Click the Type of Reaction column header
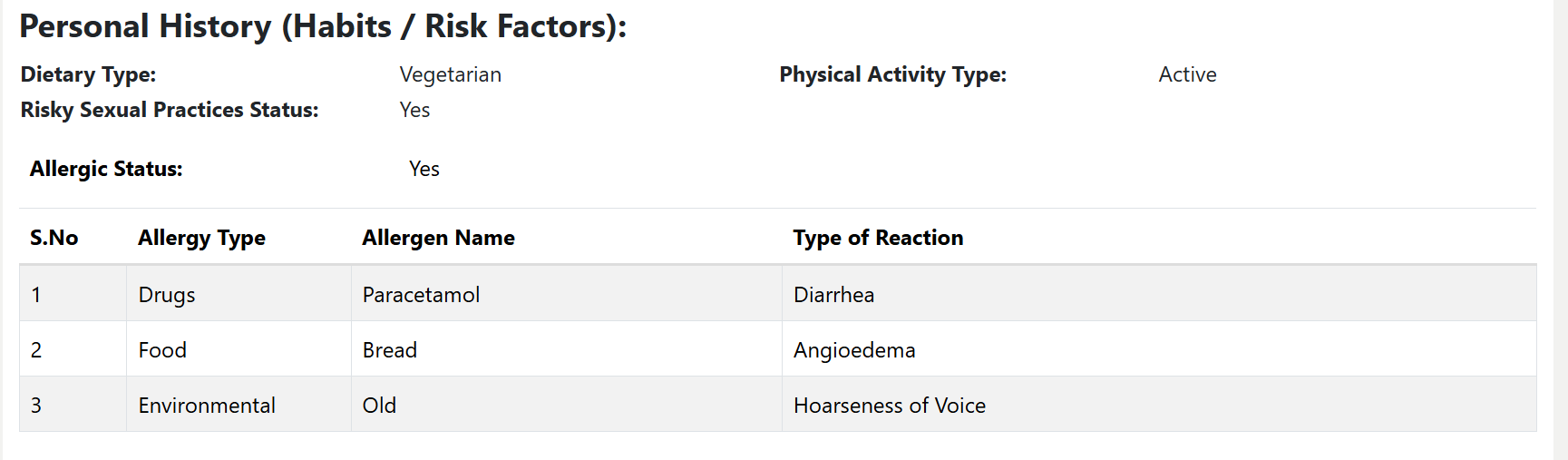 (878, 238)
